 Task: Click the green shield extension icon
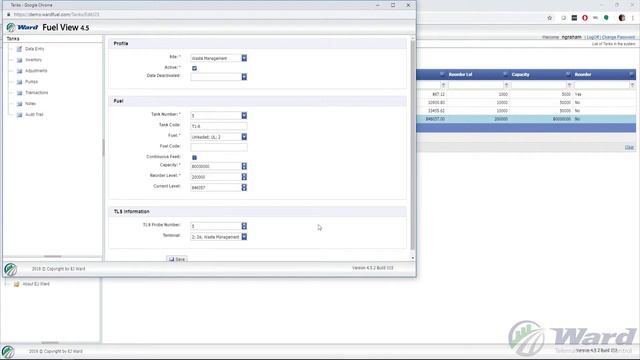click(x=607, y=18)
